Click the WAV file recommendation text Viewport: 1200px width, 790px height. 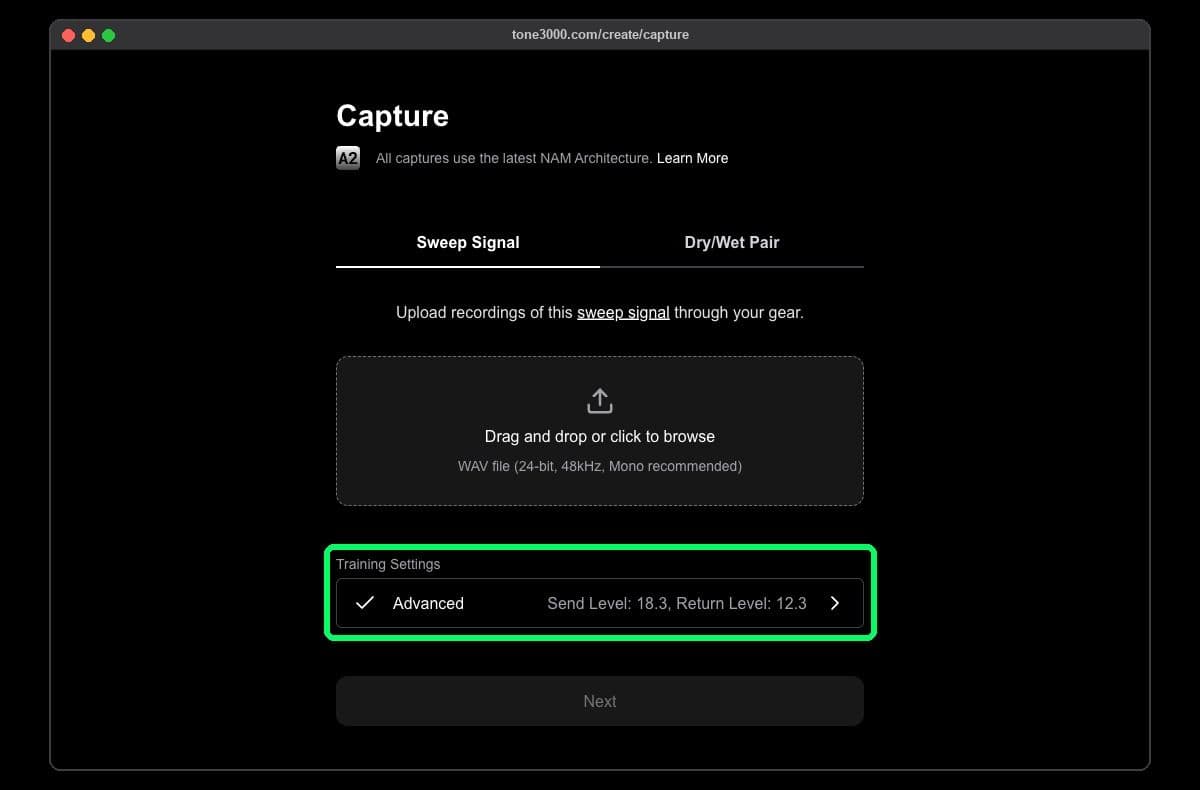(600, 466)
